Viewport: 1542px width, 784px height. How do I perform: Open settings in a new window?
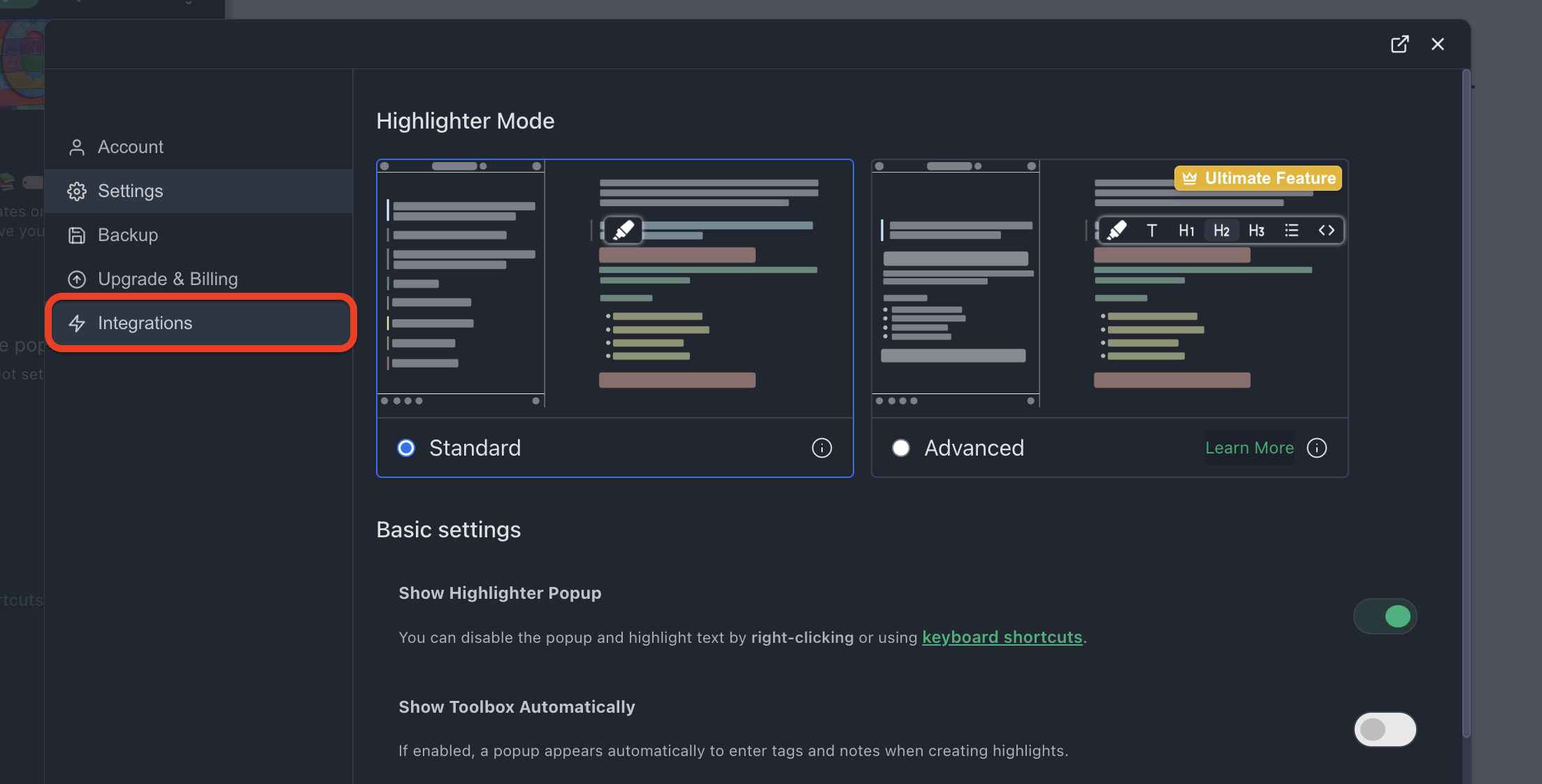[x=1400, y=43]
